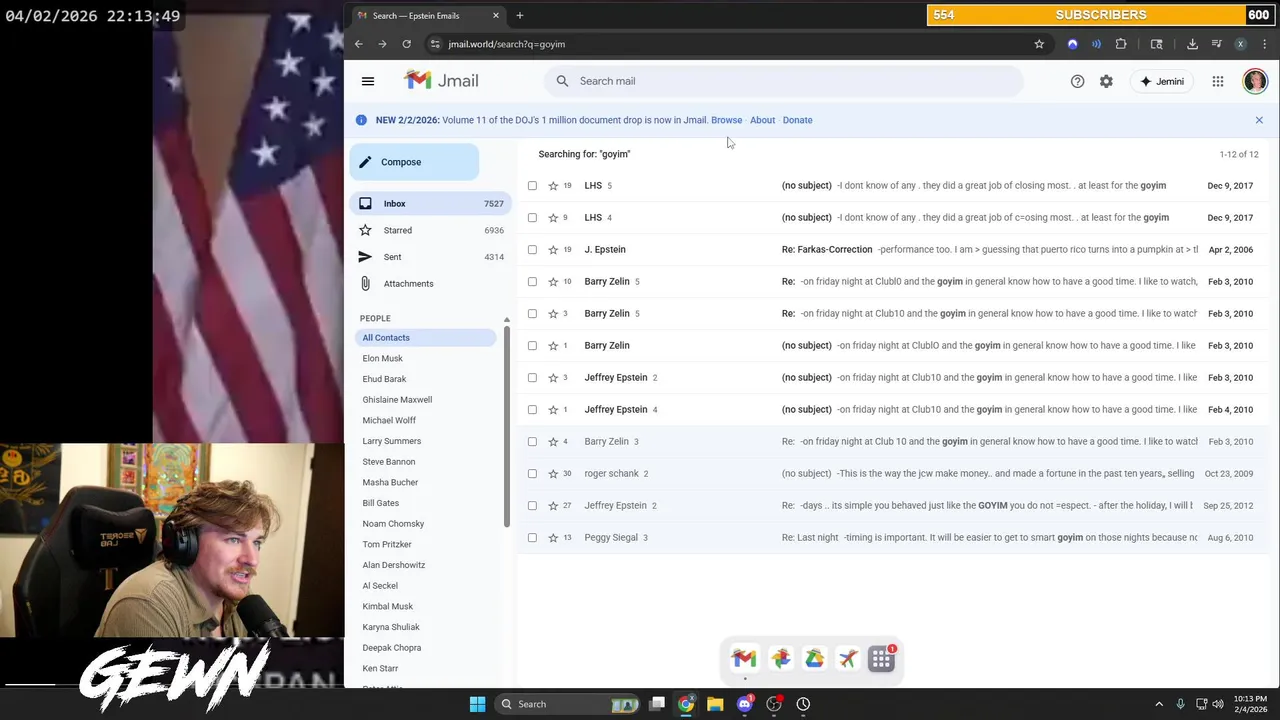Screen dimensions: 1280x720
Task: Open the Jmail main menu hamburger icon
Action: (x=368, y=81)
